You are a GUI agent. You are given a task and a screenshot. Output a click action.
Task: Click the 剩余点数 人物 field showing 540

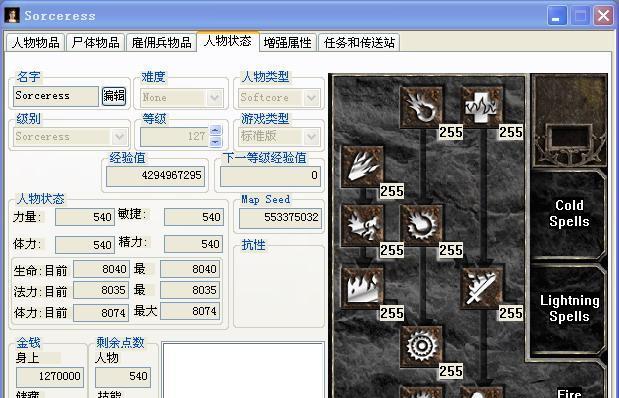[x=123, y=377]
